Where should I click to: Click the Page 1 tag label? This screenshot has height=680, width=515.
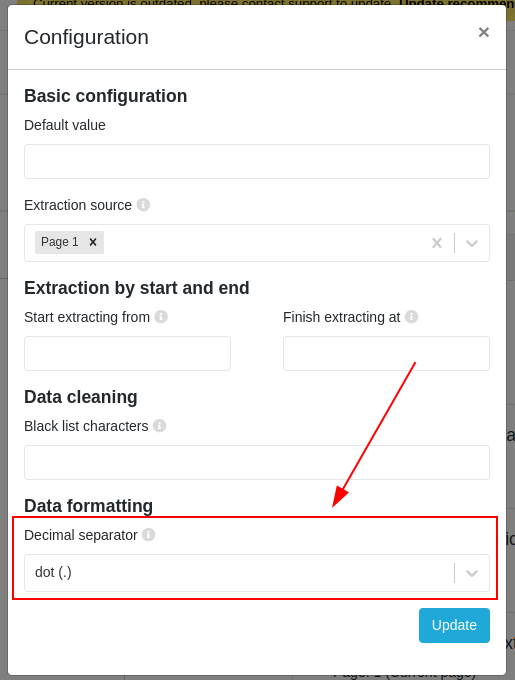click(x=60, y=242)
